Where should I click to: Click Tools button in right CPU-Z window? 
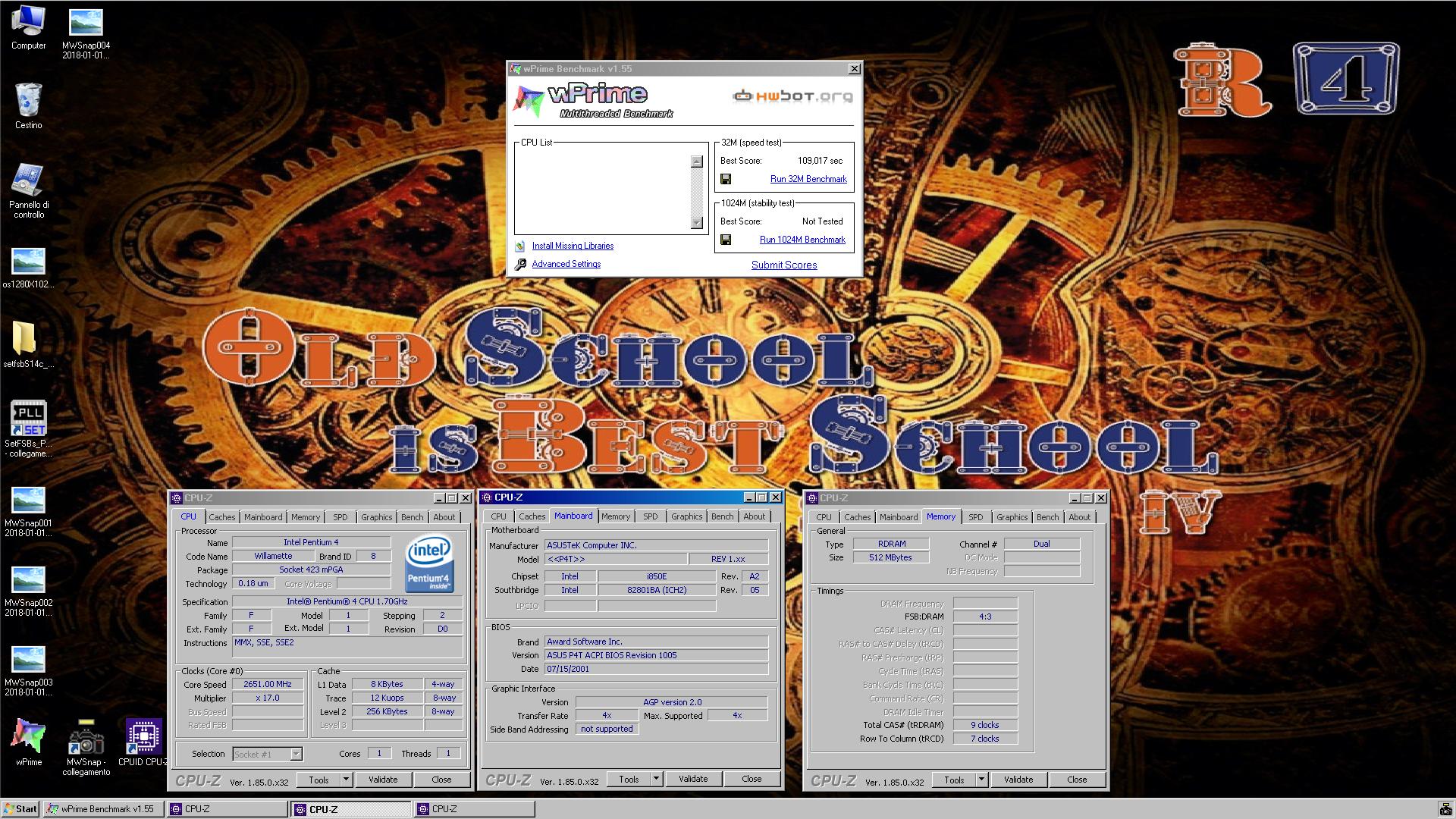coord(954,780)
